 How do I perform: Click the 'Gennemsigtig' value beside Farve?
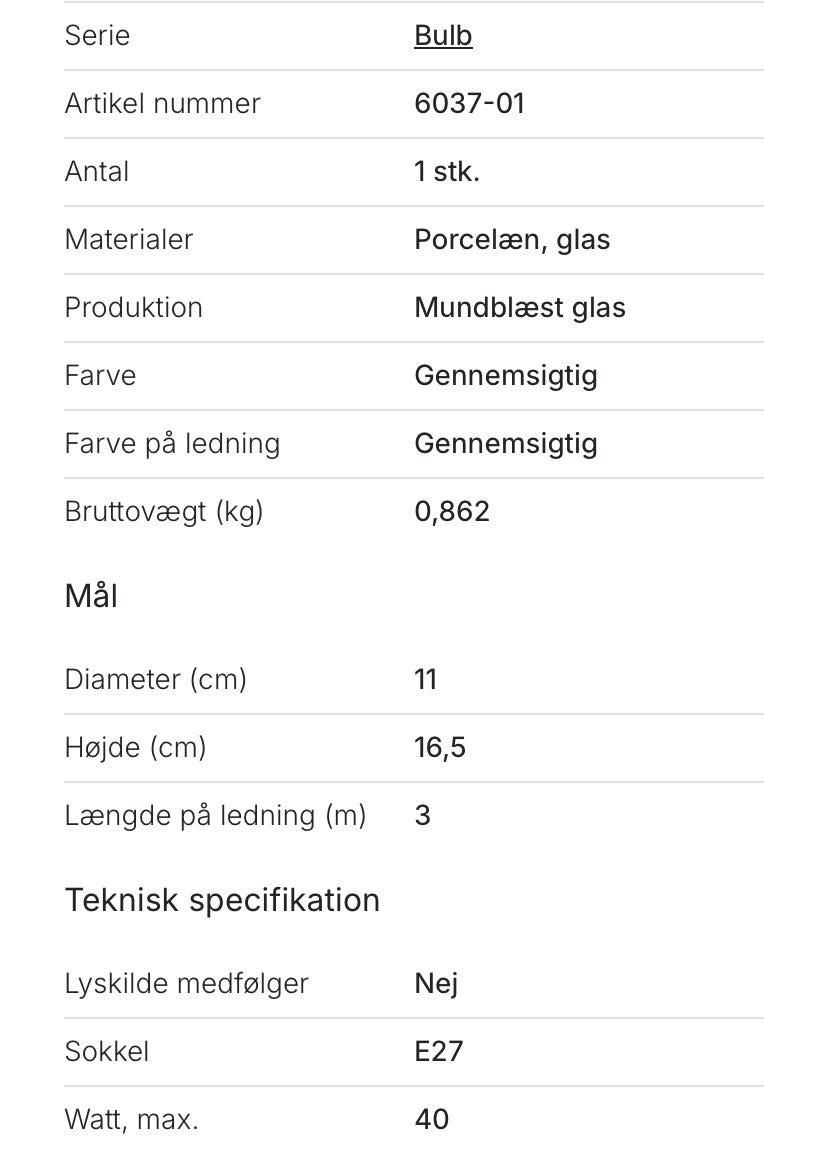(506, 376)
